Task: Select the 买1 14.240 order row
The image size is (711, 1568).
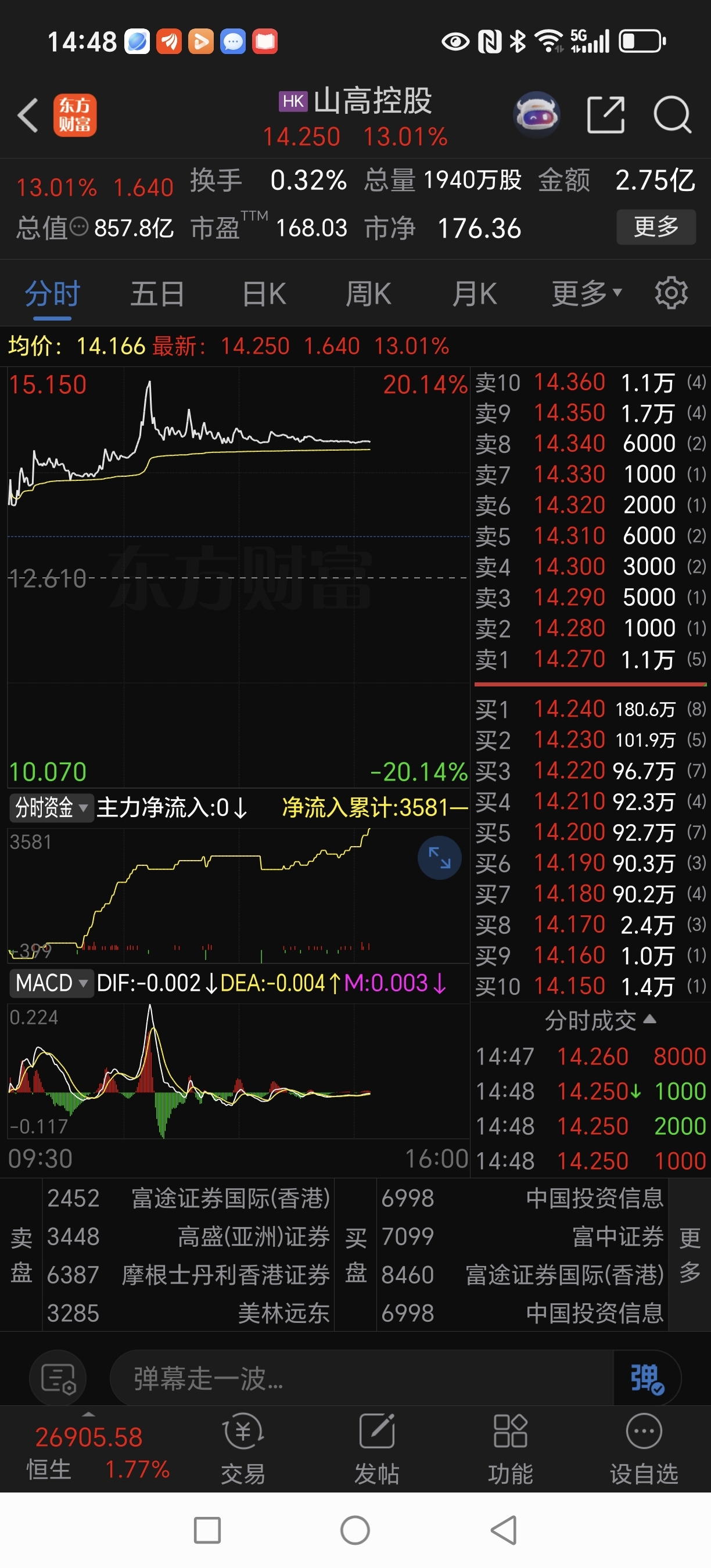Action: click(591, 709)
